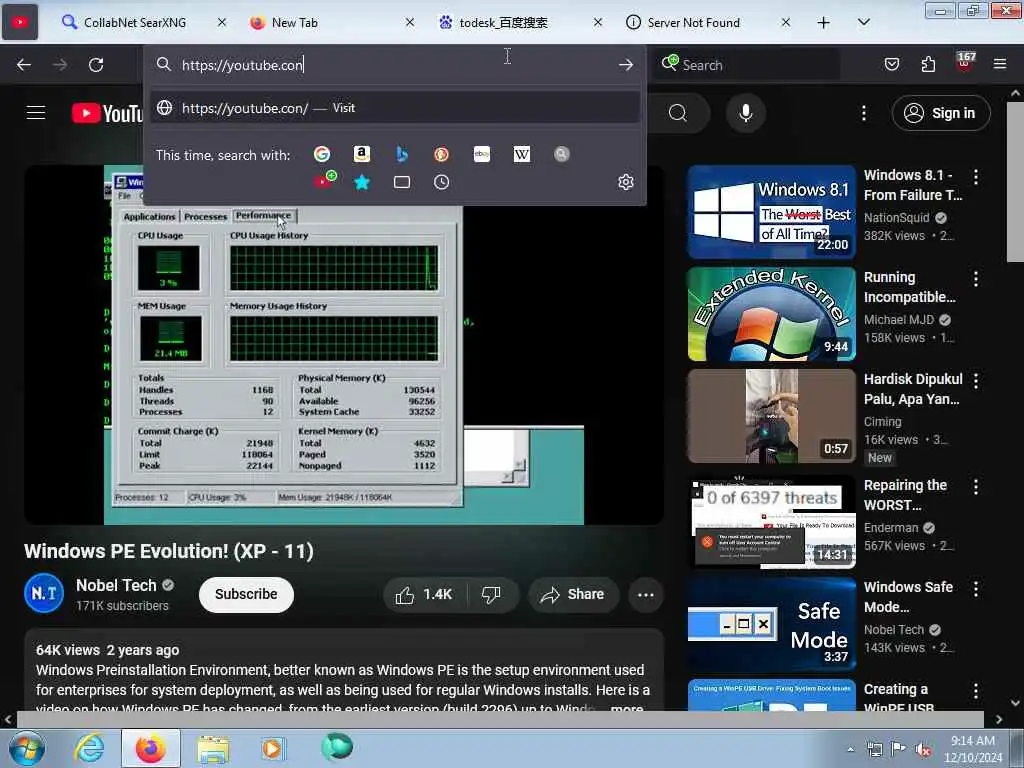Image resolution: width=1024 pixels, height=768 pixels.
Task: Open YouTube guide hamburger menu
Action: coord(36,113)
